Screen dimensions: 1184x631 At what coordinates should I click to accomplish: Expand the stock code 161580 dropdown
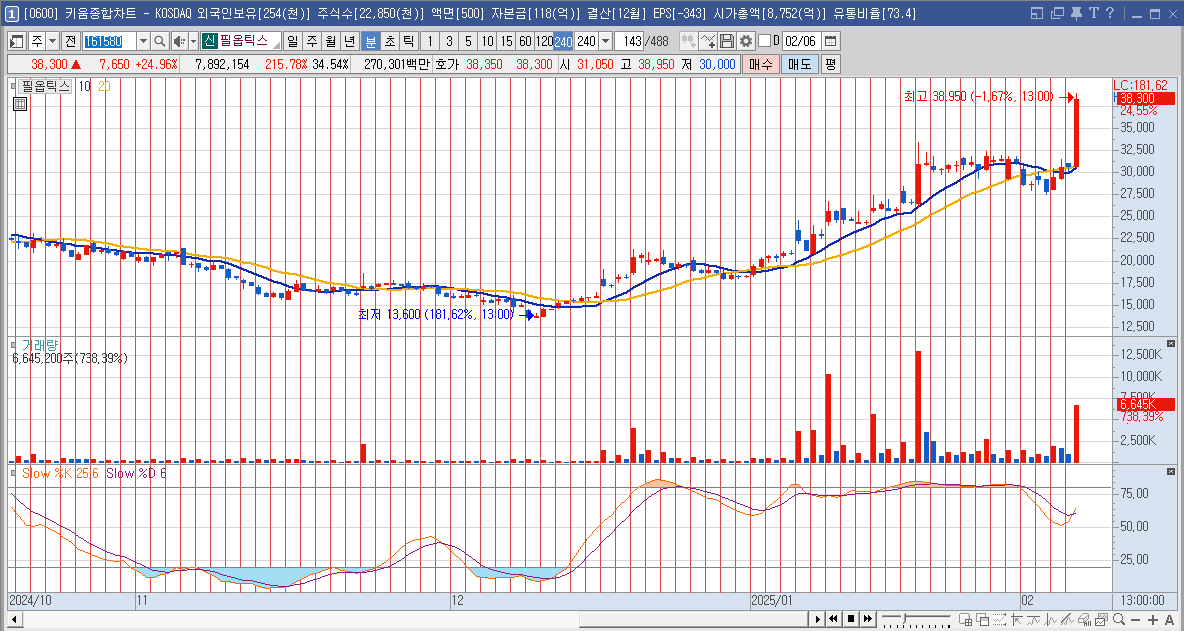(143, 41)
